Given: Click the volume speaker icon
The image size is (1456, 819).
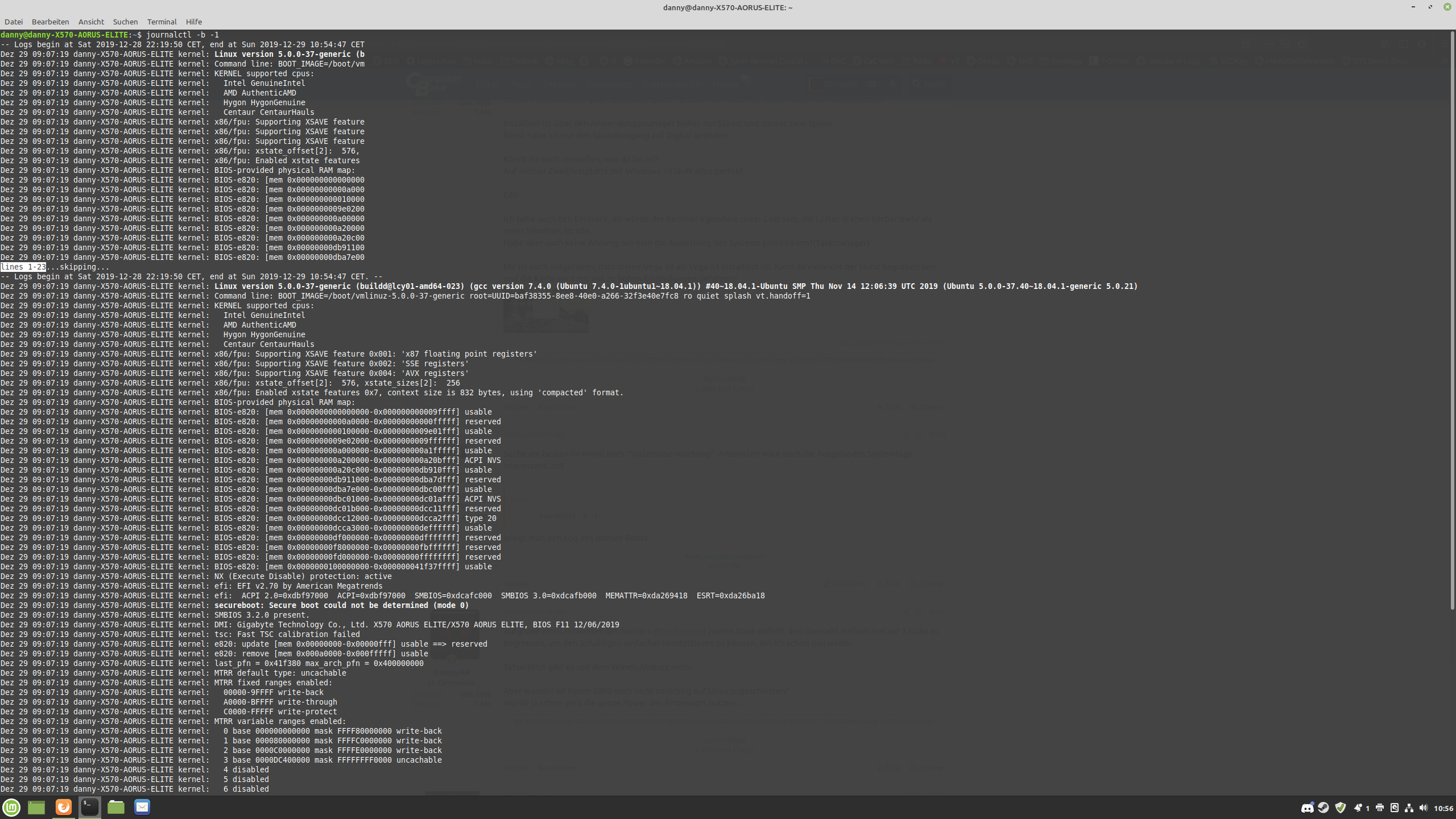Looking at the screenshot, I should tap(1423, 808).
